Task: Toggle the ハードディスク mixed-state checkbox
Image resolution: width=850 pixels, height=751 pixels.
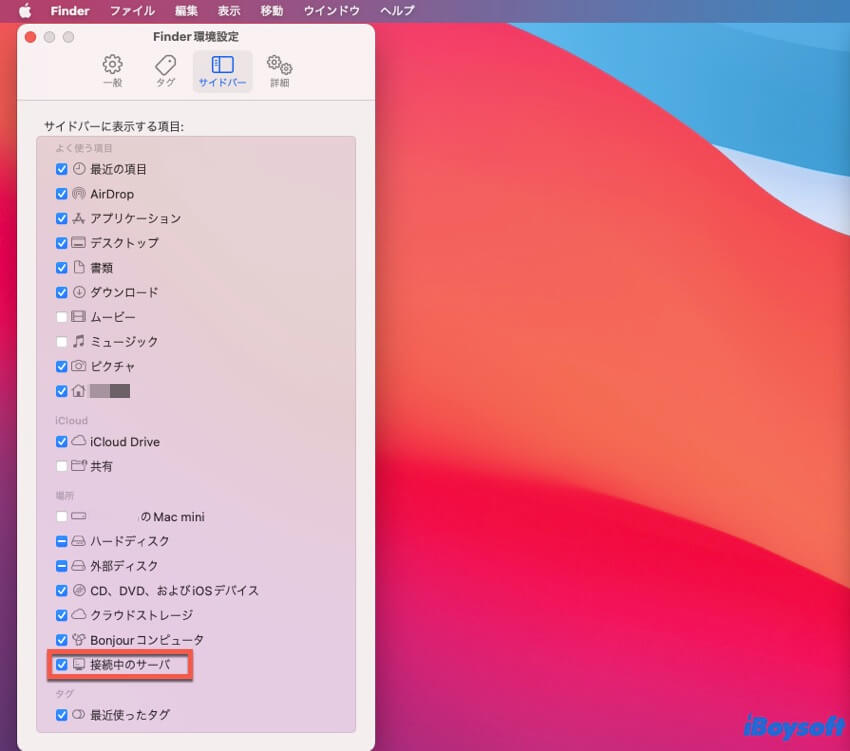Action: [x=62, y=541]
